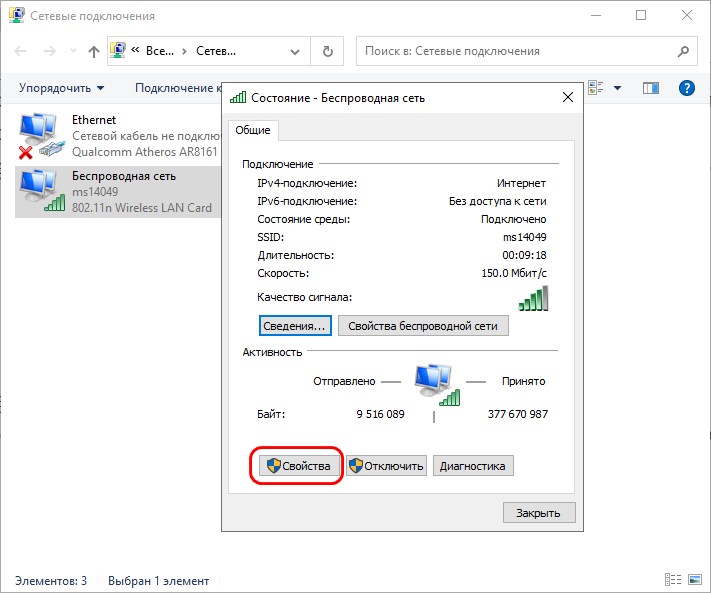Image resolution: width=711 pixels, height=593 pixels.
Task: Expand the address bar history dropdown
Action: [x=295, y=51]
